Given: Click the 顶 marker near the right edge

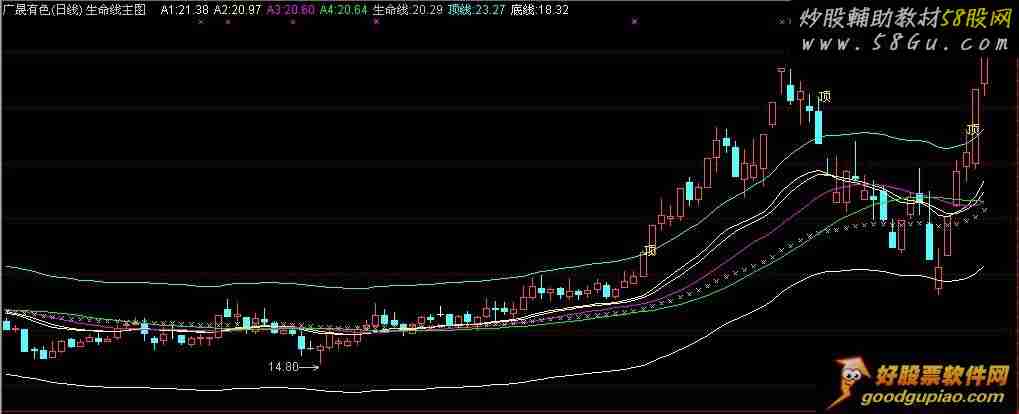Looking at the screenshot, I should point(973,129).
